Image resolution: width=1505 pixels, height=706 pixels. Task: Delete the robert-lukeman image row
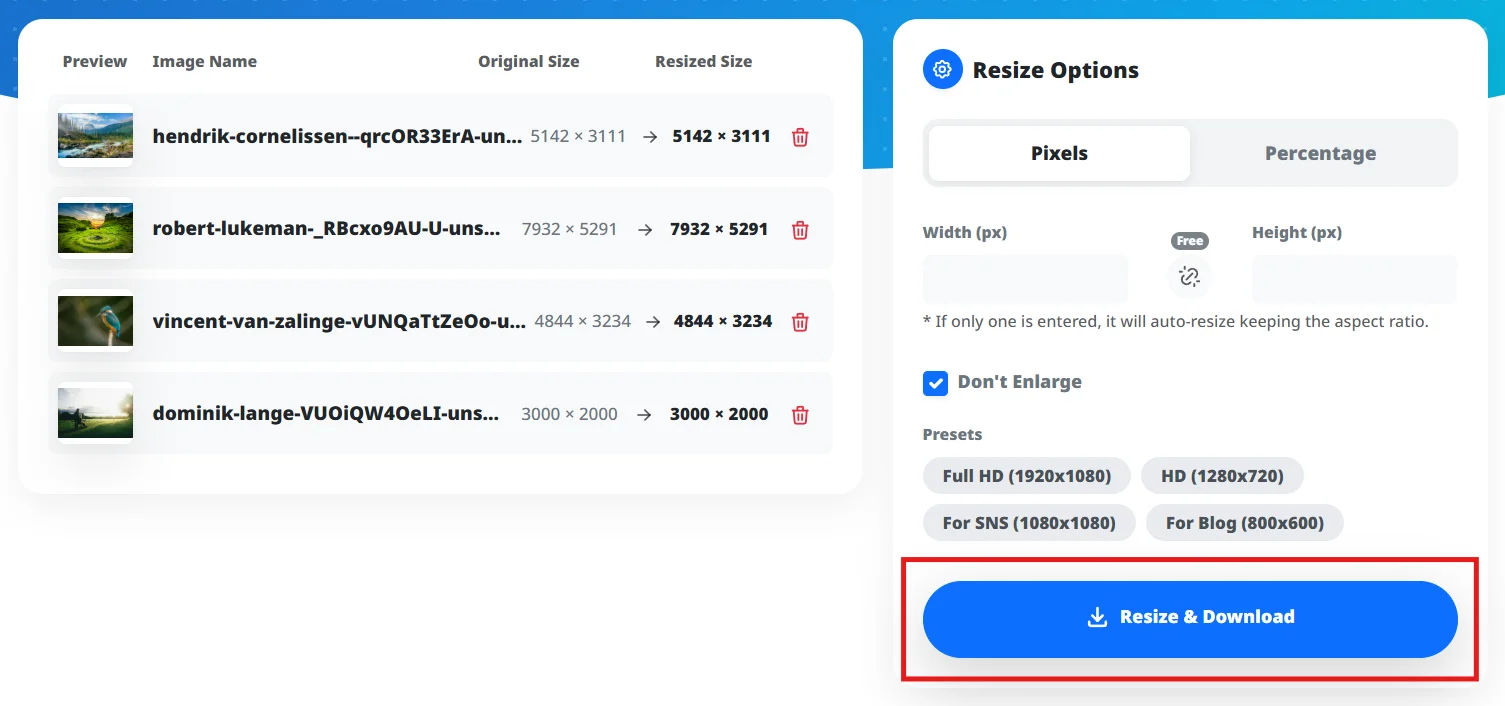click(800, 230)
